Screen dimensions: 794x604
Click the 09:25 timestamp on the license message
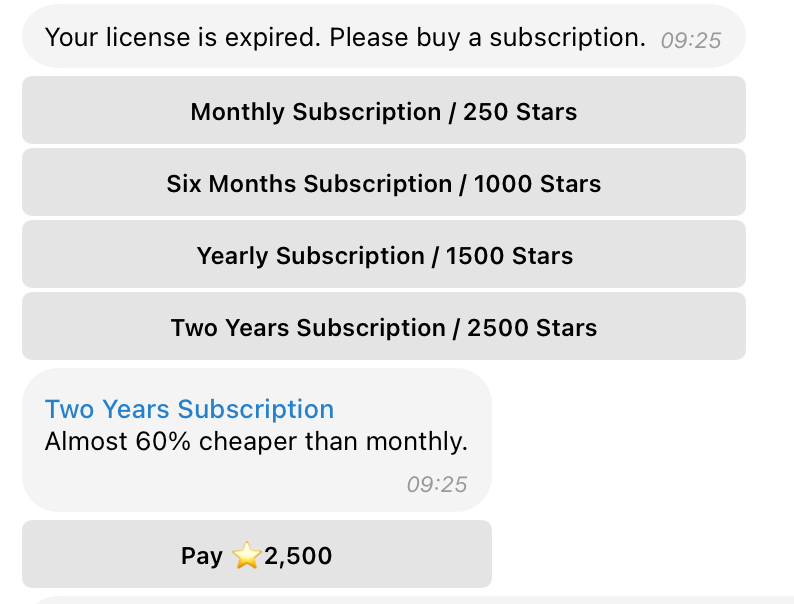point(691,41)
